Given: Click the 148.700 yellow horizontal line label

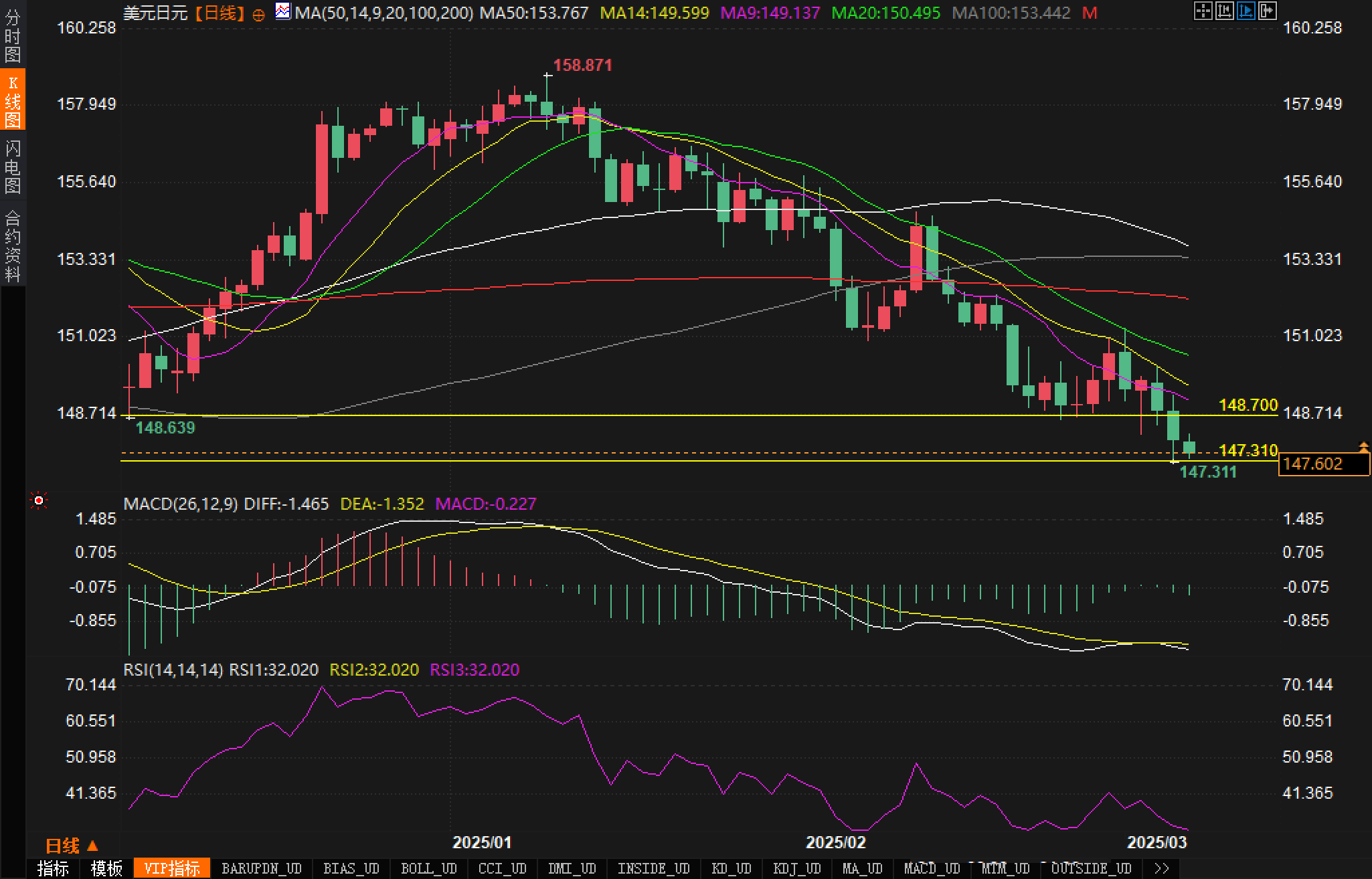Looking at the screenshot, I should (1248, 405).
